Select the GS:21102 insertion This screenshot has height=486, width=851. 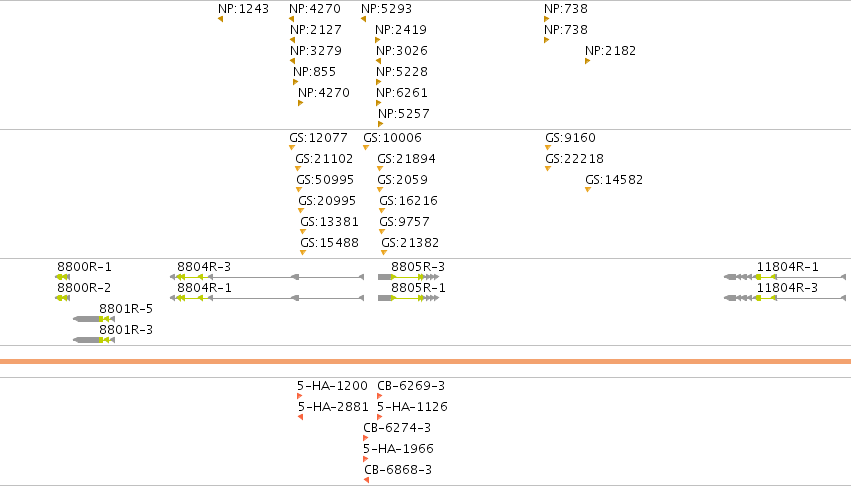tap(324, 159)
